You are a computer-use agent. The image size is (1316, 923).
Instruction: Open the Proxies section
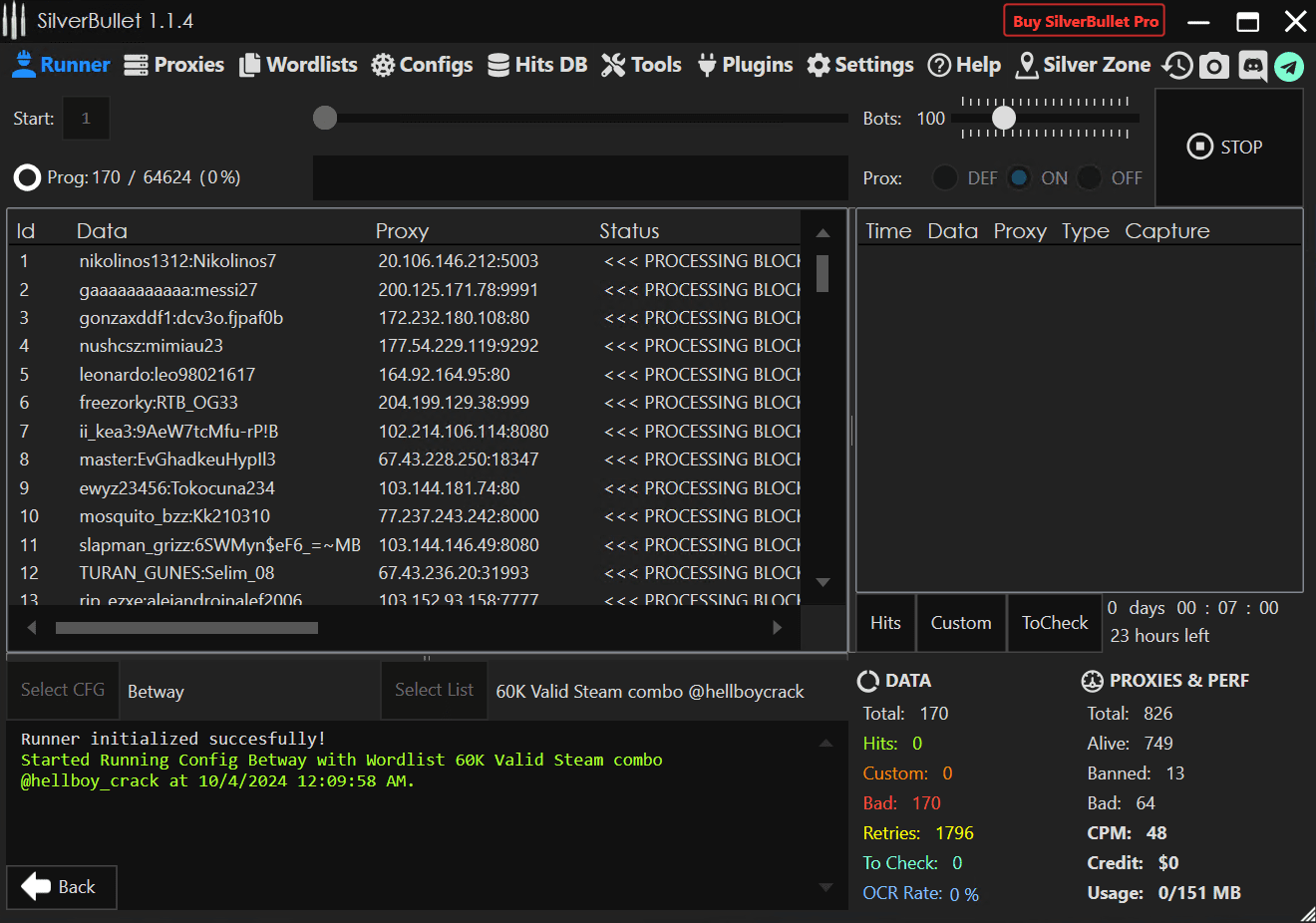[x=174, y=65]
